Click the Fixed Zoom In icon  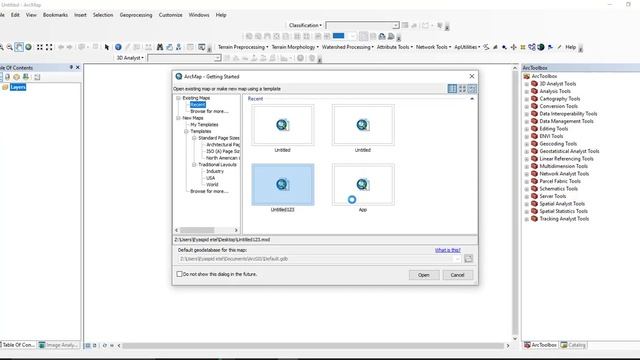tap(40, 47)
